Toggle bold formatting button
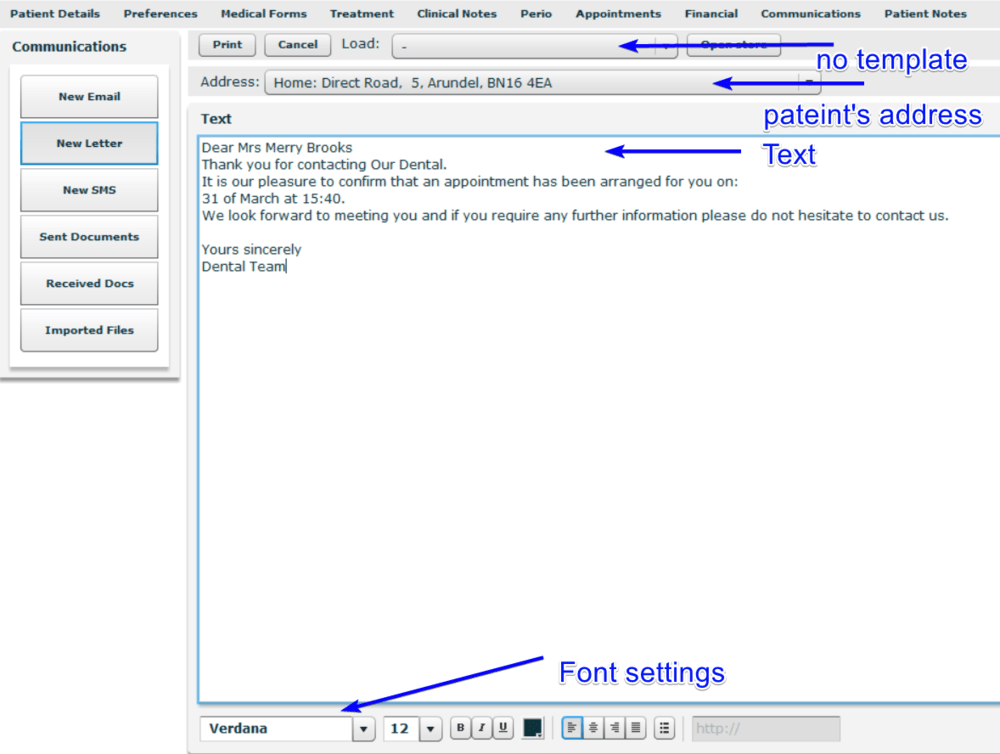This screenshot has width=1000, height=754. pyautogui.click(x=461, y=728)
